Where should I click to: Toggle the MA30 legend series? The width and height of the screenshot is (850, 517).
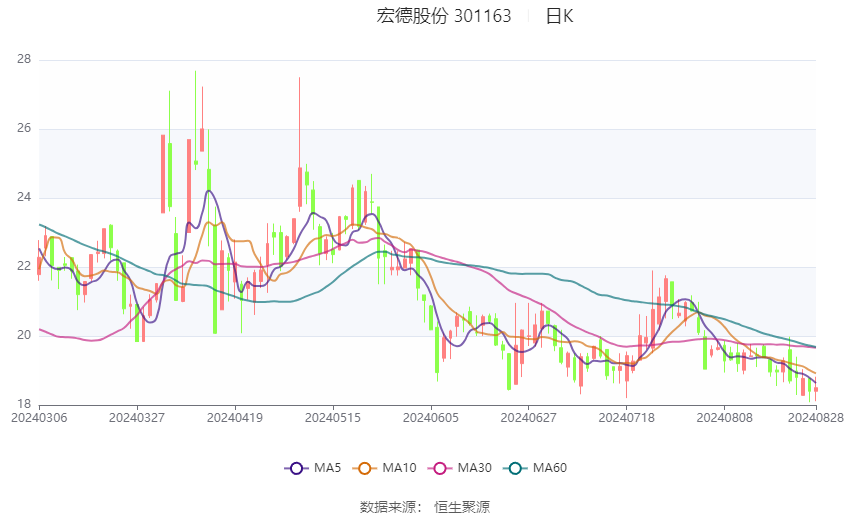(460, 468)
